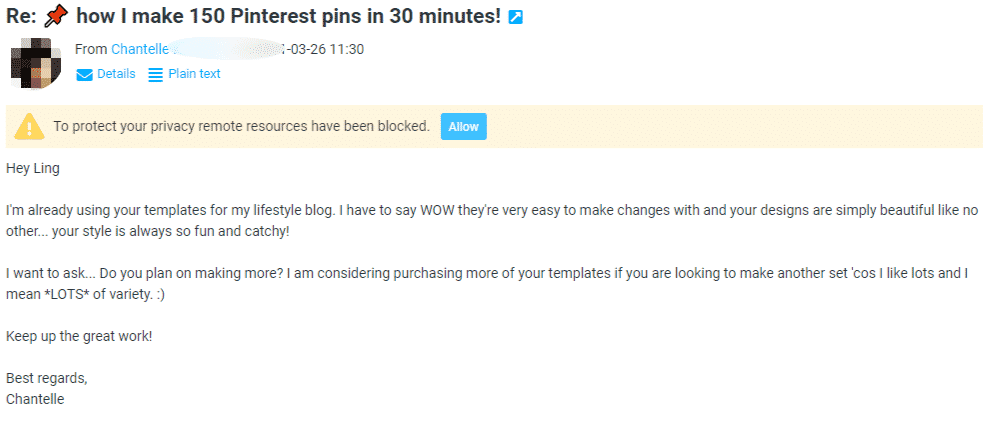
Task: Click the envelope icon beside Details
Action: tap(84, 75)
